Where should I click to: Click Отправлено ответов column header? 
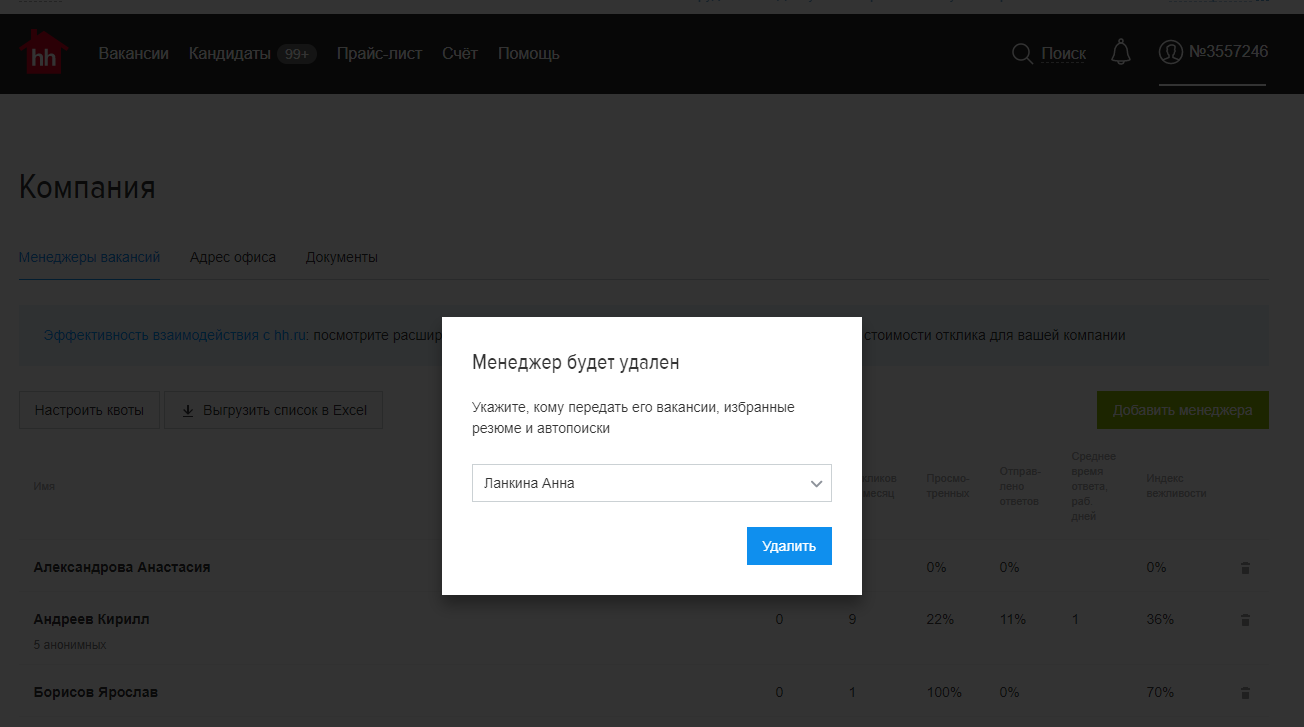pyautogui.click(x=1020, y=486)
